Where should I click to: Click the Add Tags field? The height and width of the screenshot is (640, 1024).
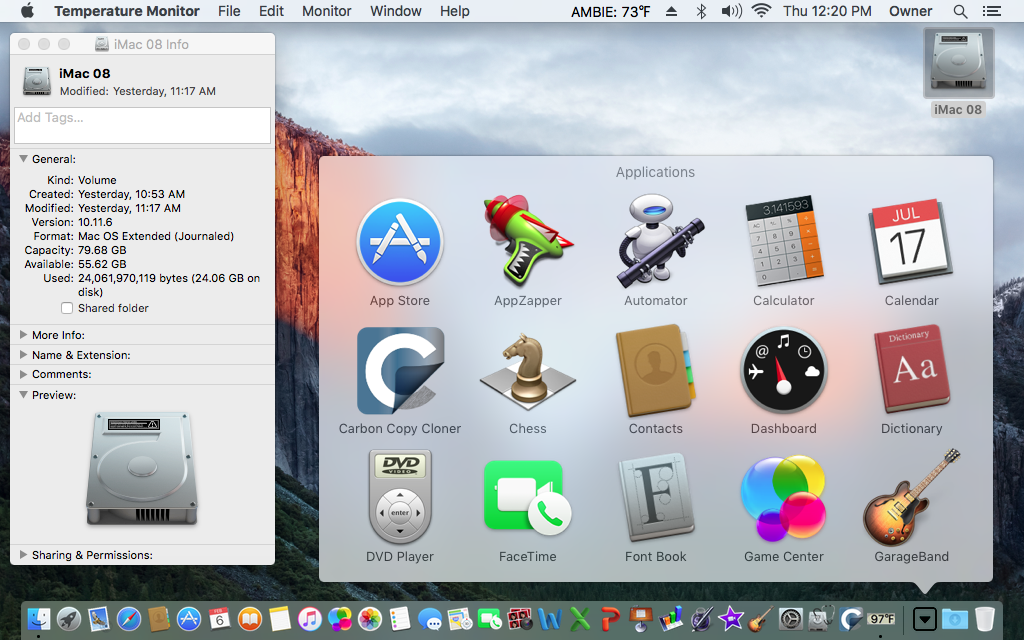point(142,125)
